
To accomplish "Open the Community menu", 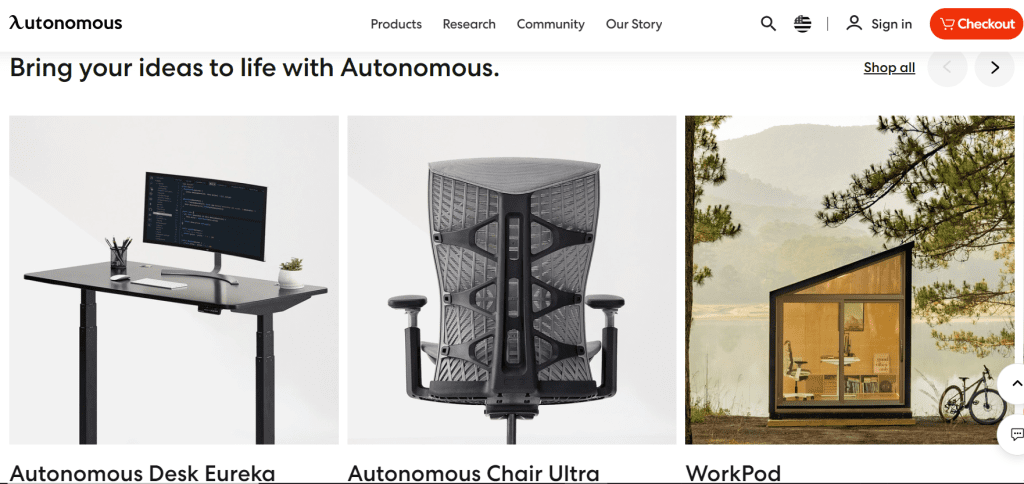I will [x=551, y=24].
